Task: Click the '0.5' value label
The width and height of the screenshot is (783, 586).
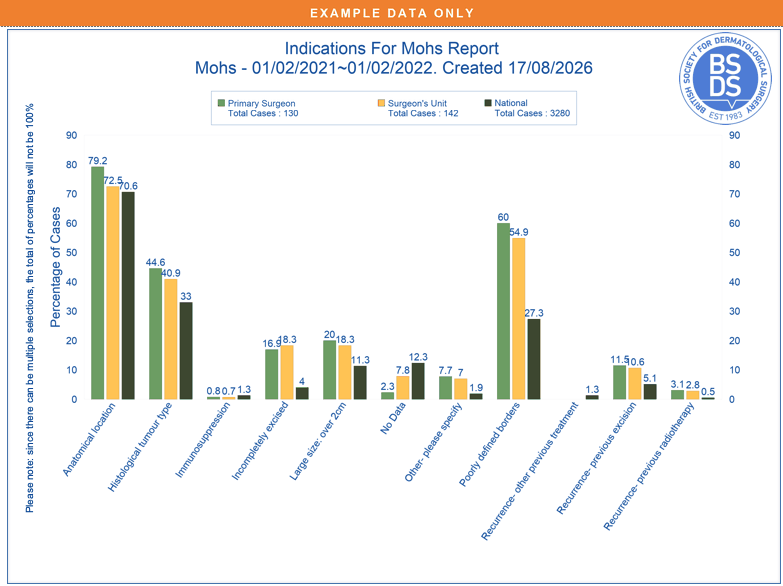Action: (708, 392)
